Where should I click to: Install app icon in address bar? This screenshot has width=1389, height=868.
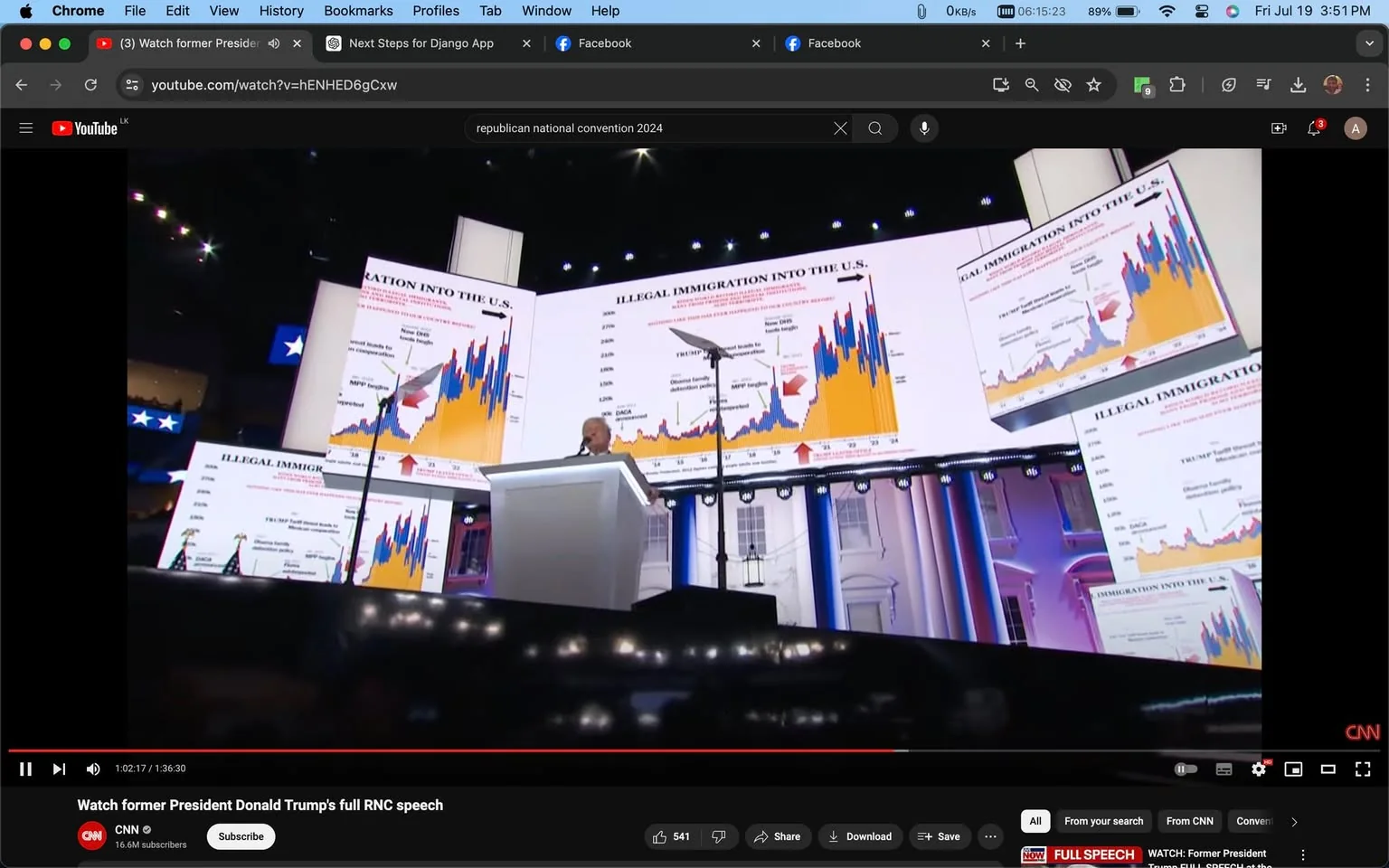tap(1000, 85)
